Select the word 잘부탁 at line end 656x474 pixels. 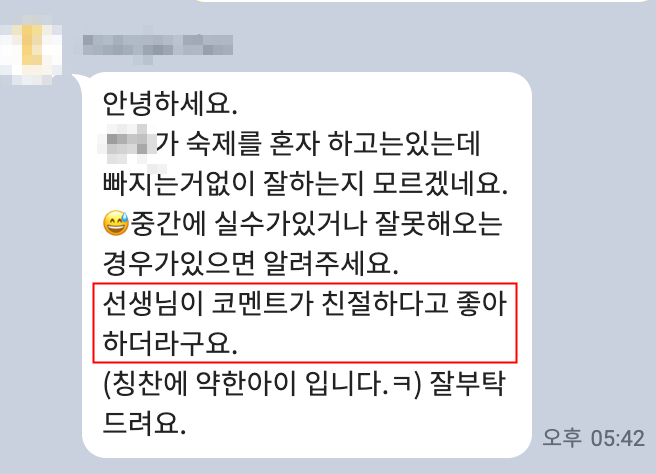467,383
